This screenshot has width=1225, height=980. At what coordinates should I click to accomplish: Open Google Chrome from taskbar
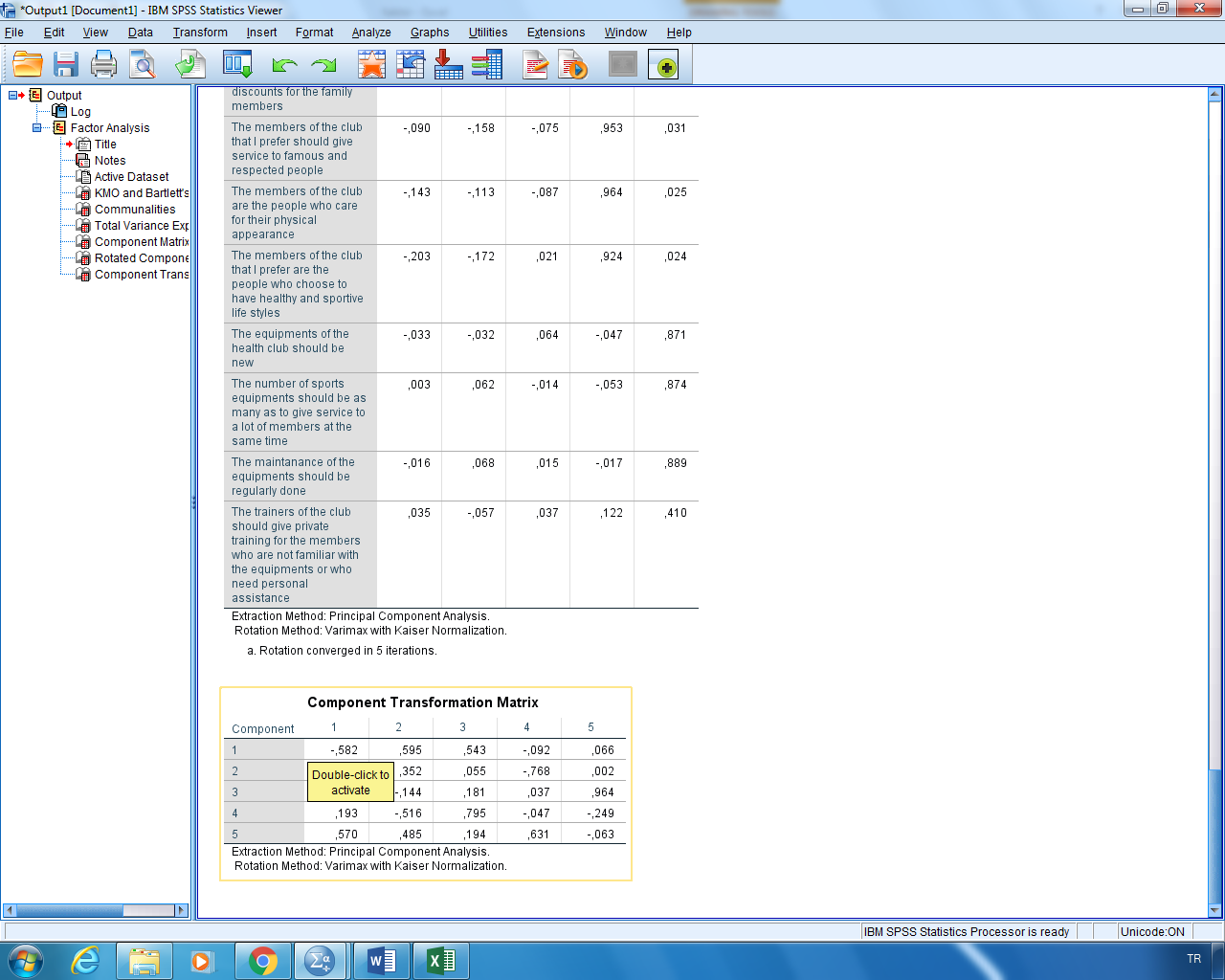coord(263,960)
